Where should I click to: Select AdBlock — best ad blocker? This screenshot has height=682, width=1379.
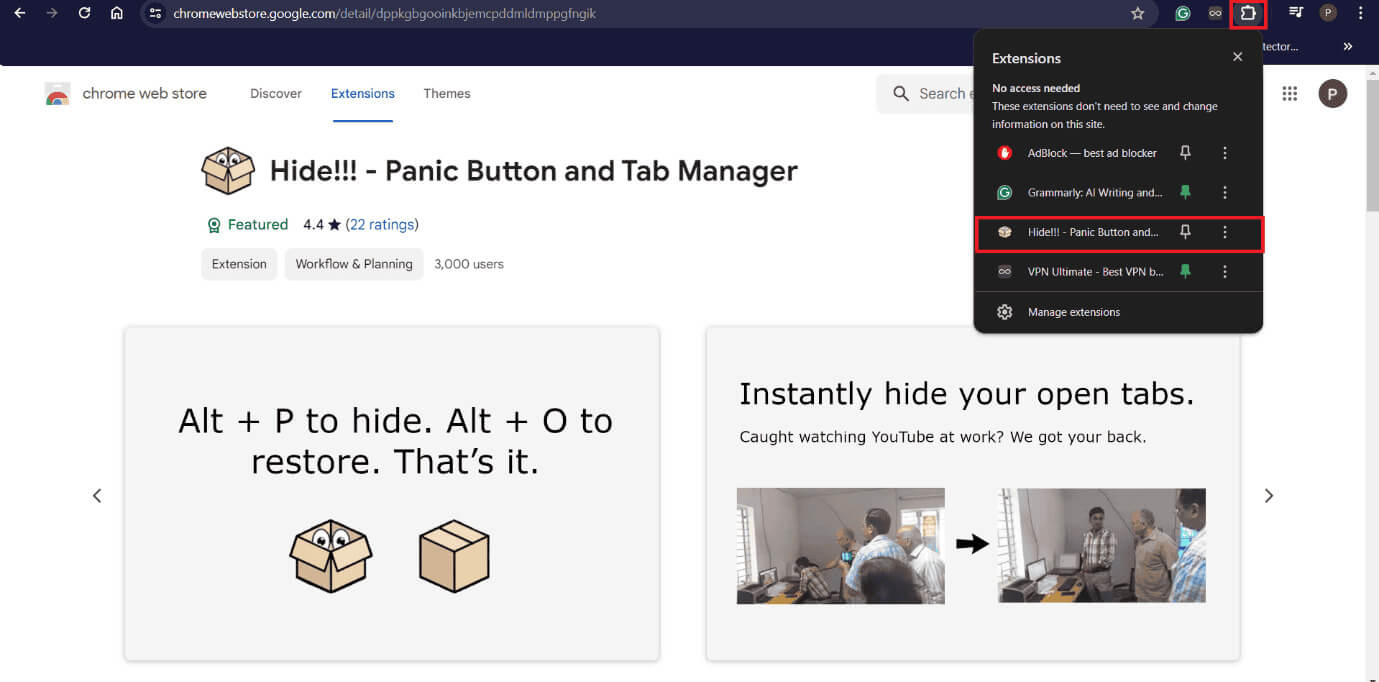pyautogui.click(x=1092, y=153)
